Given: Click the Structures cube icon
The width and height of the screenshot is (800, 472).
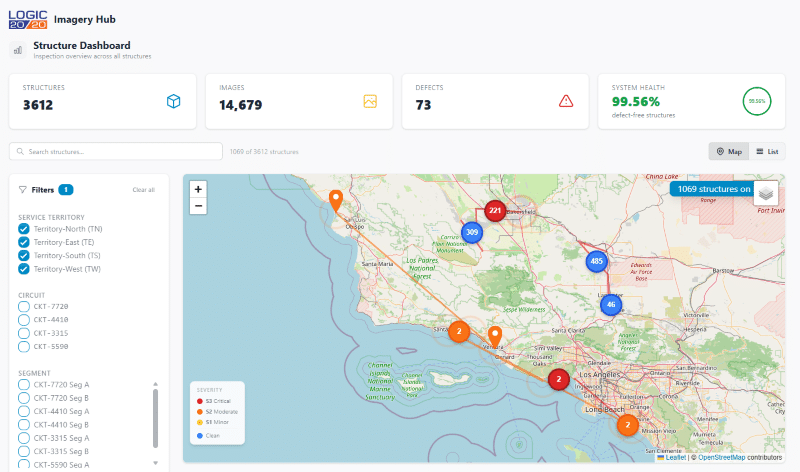Looking at the screenshot, I should 173,101.
